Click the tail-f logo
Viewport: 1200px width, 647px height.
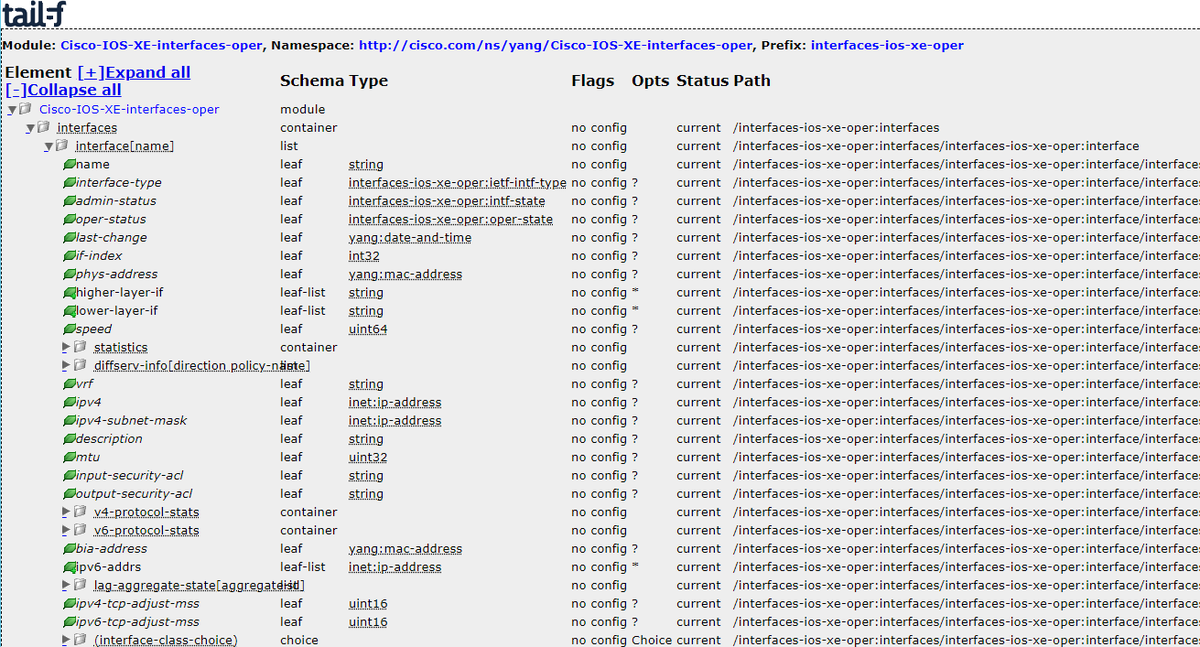tap(35, 14)
